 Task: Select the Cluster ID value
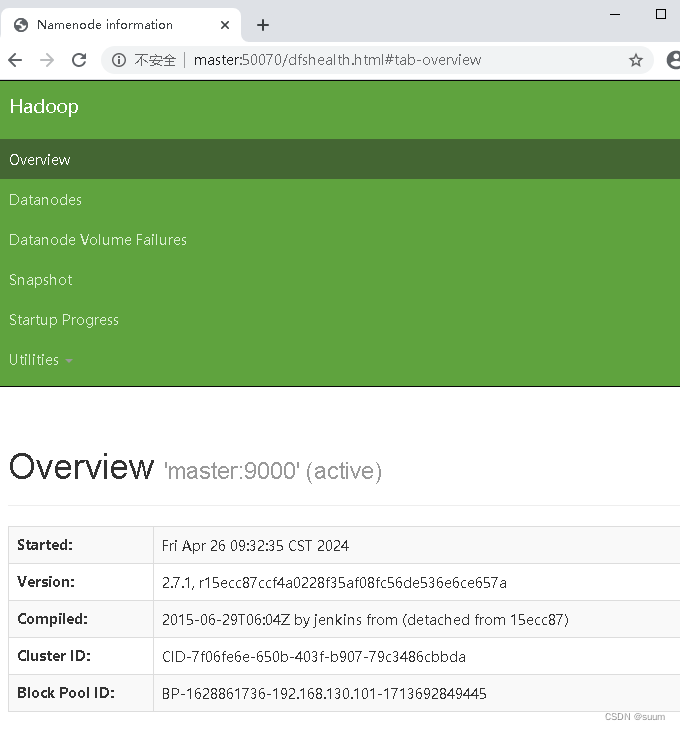314,656
